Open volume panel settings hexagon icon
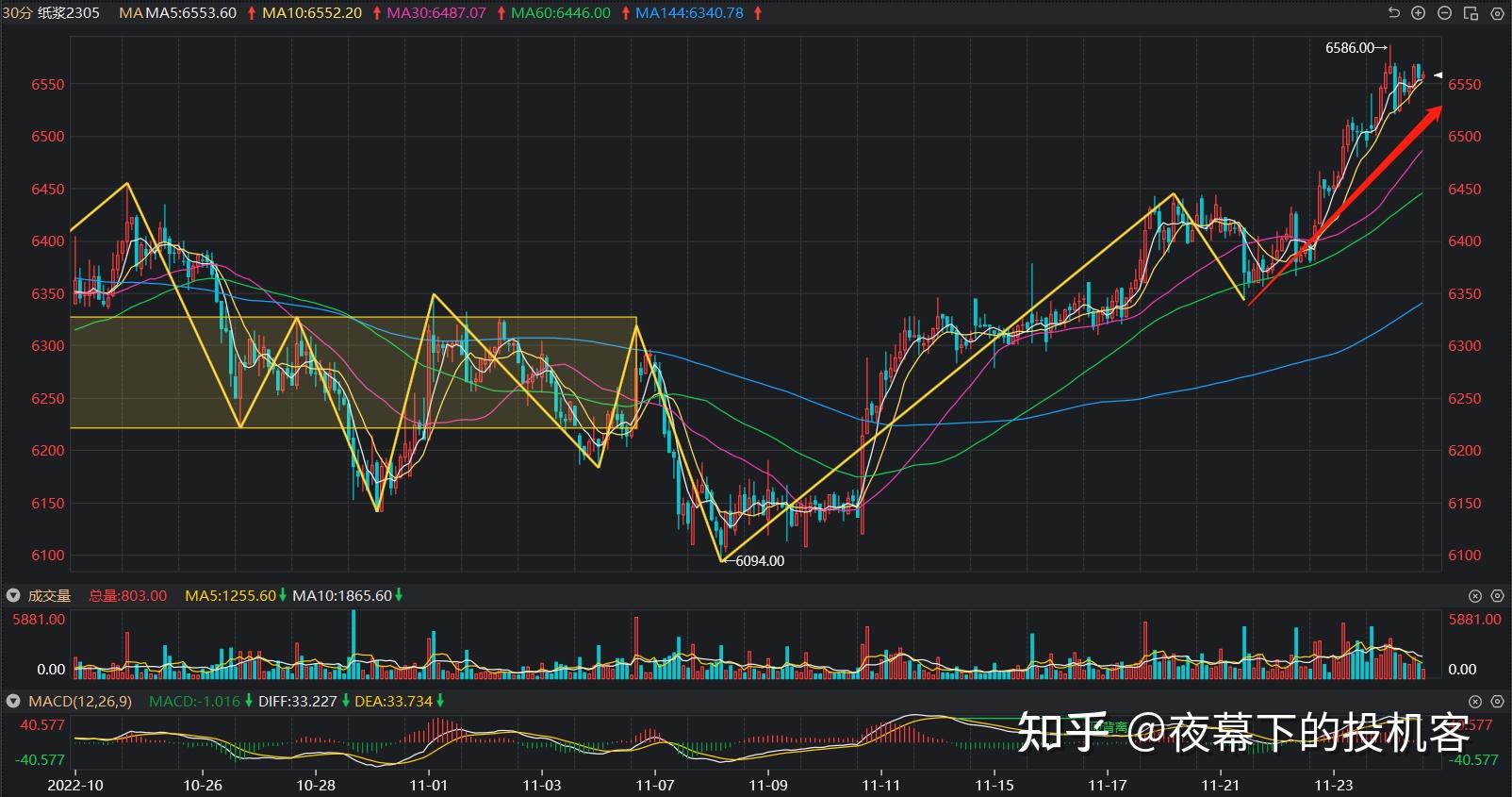1512x797 pixels. [x=1496, y=595]
